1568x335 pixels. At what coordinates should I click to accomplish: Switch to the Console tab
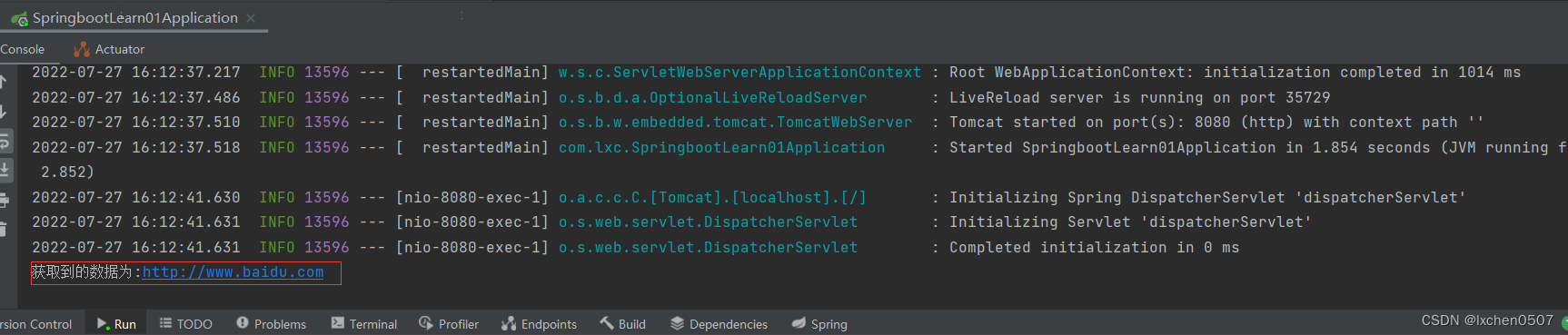[23, 49]
